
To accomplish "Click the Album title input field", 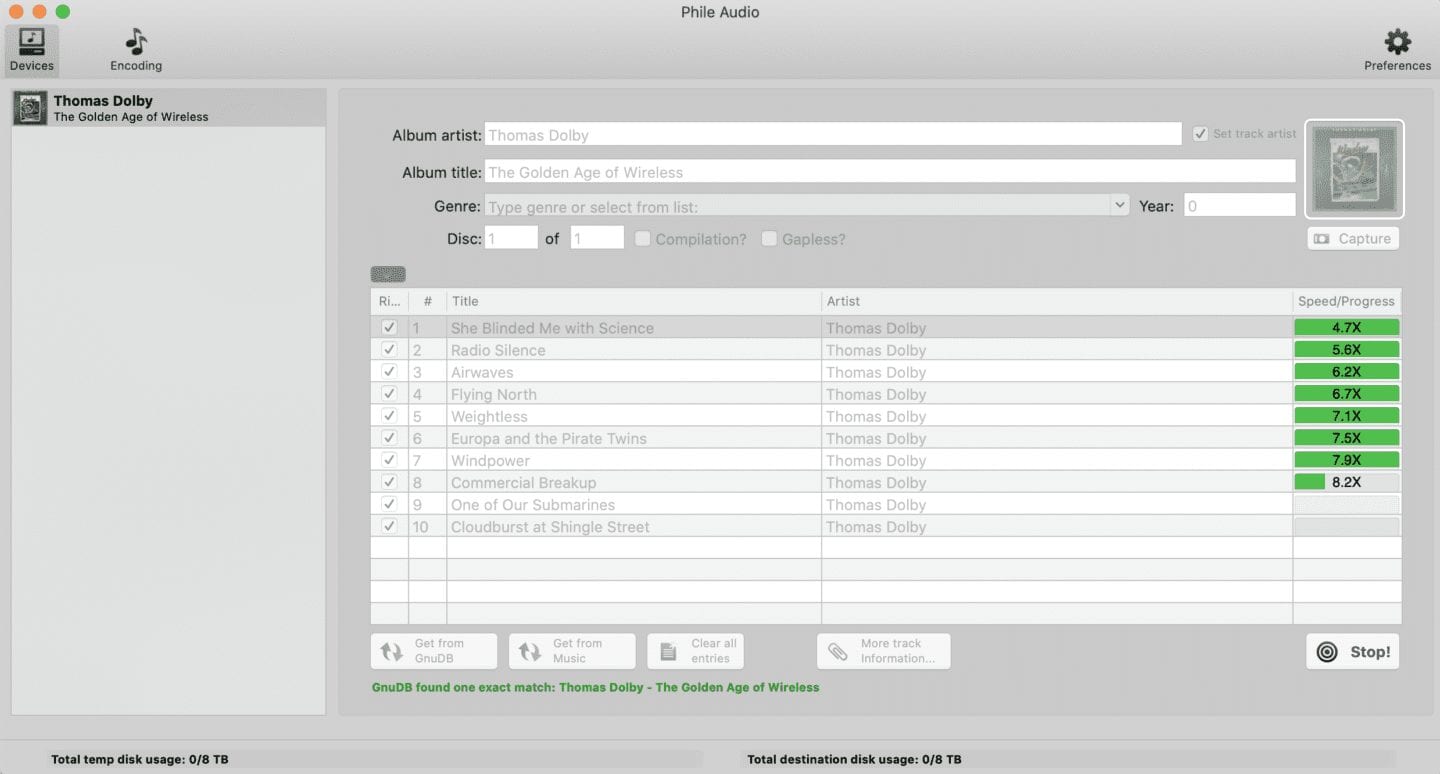I will coord(889,172).
